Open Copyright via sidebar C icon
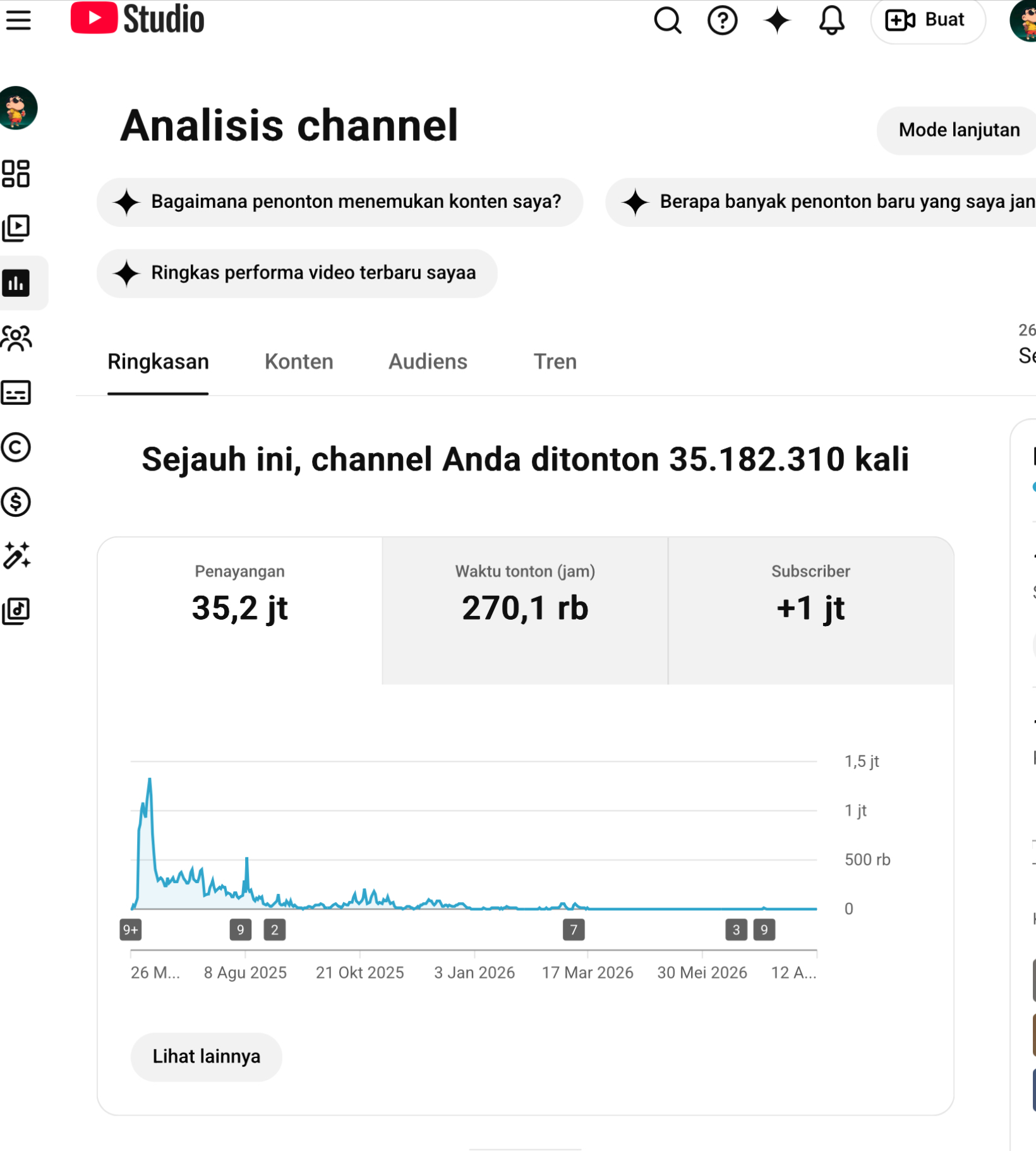This screenshot has height=1151, width=1036. point(16,447)
